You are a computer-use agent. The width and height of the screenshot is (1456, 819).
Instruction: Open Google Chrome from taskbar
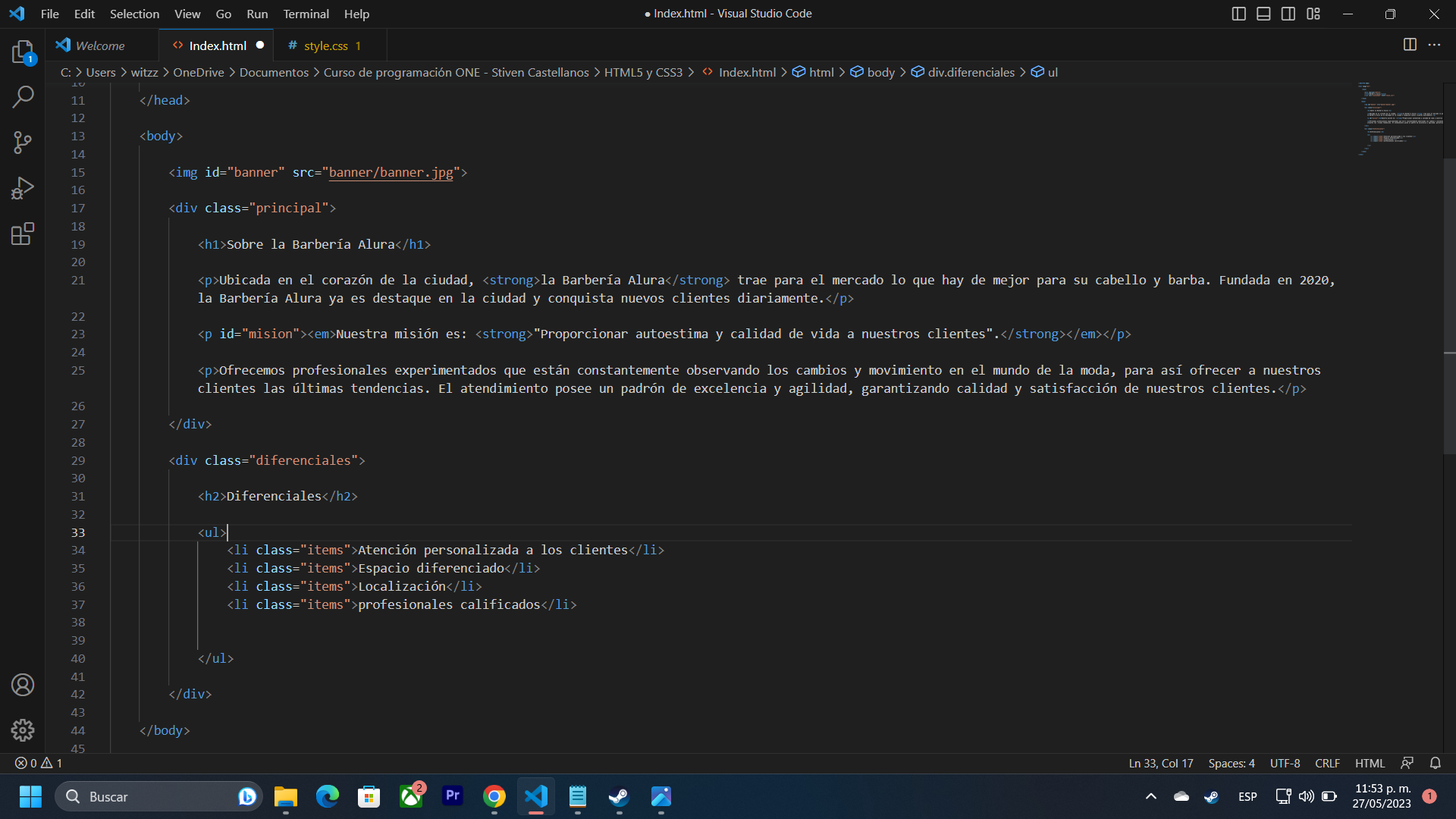[494, 796]
